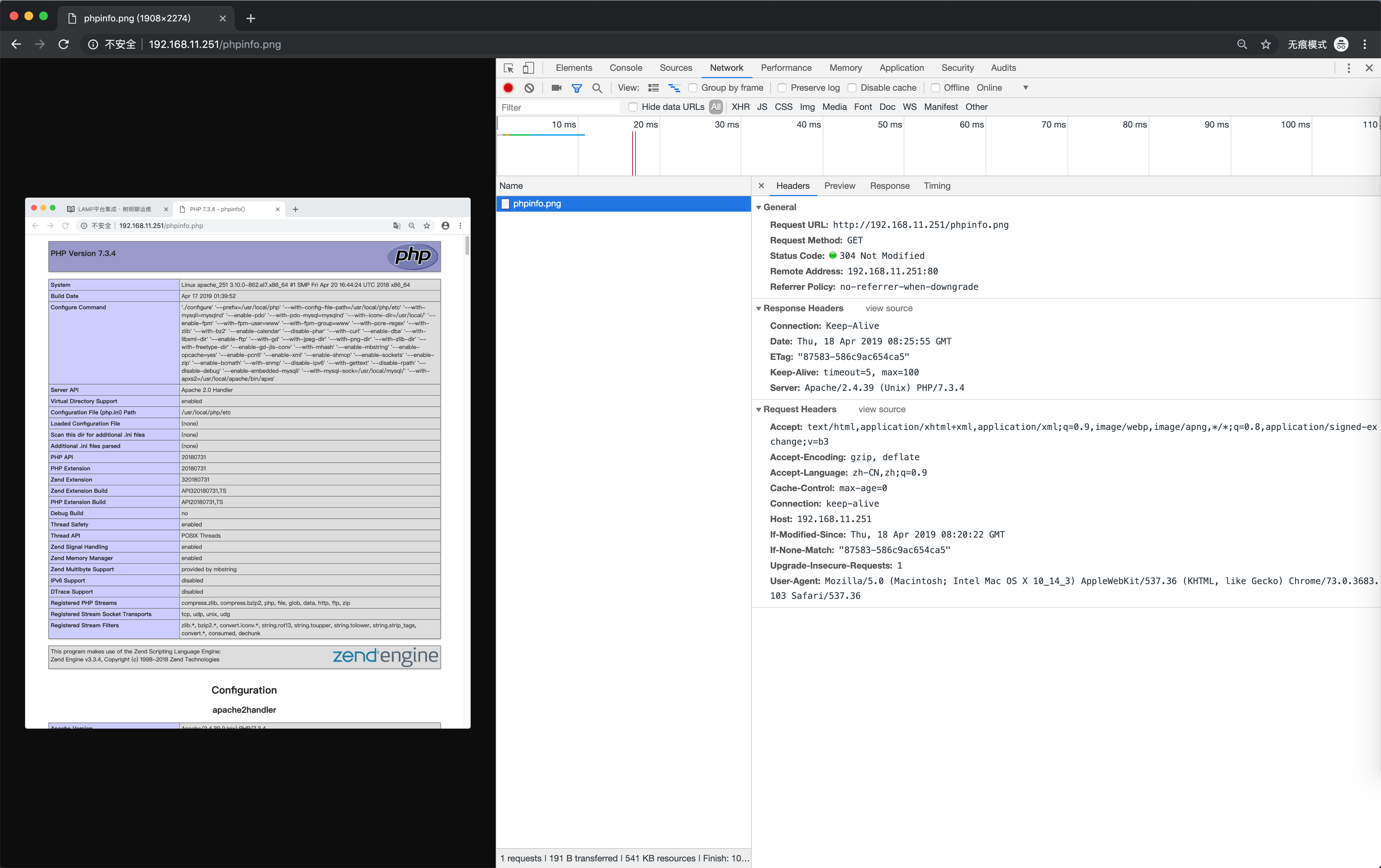Click into the Filter text field
This screenshot has width=1381, height=868.
pos(559,107)
